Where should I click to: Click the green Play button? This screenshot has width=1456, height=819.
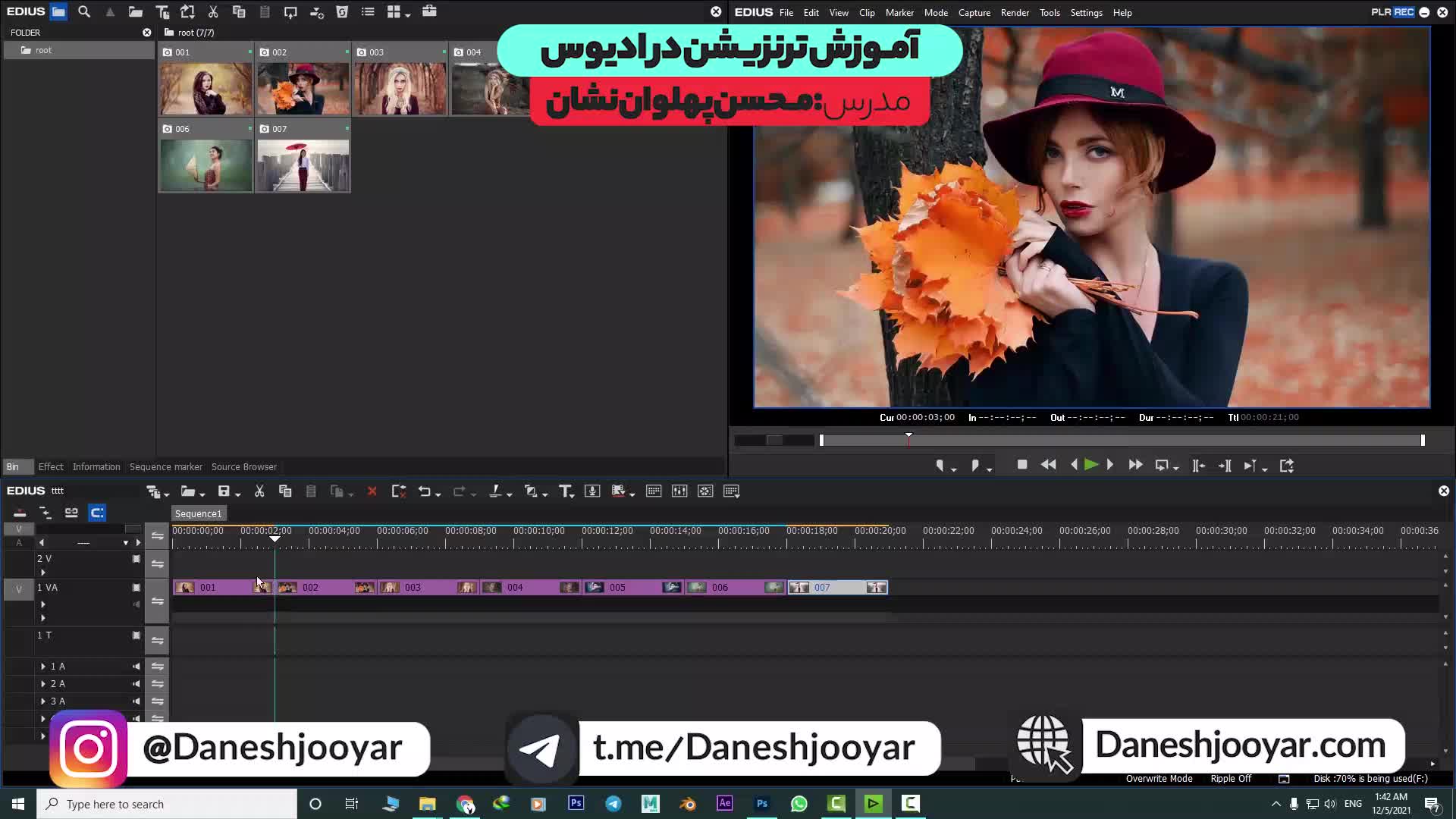1090,466
